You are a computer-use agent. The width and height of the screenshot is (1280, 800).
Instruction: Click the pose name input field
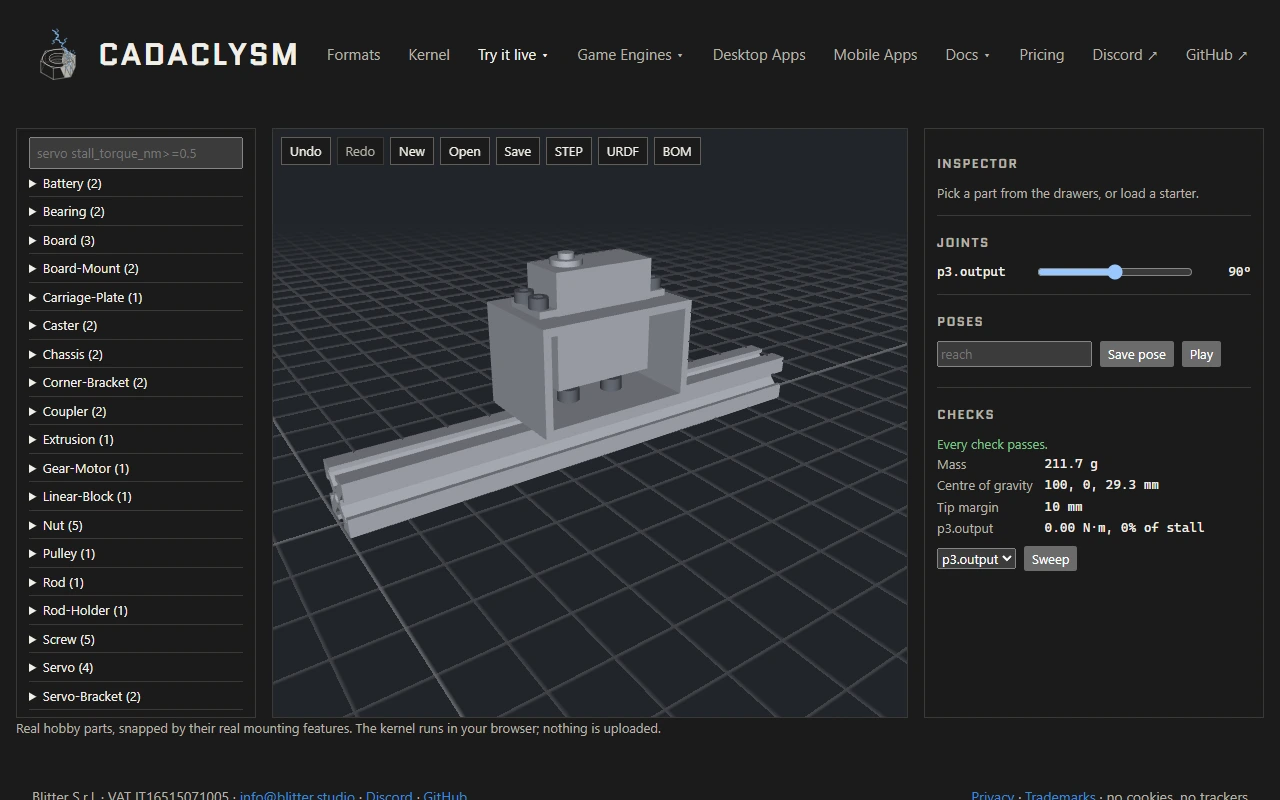click(1014, 354)
